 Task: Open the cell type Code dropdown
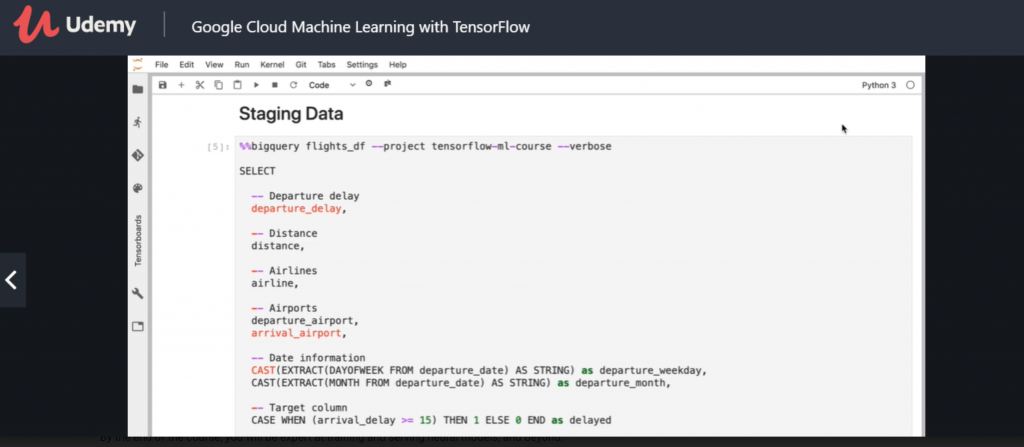coord(332,85)
